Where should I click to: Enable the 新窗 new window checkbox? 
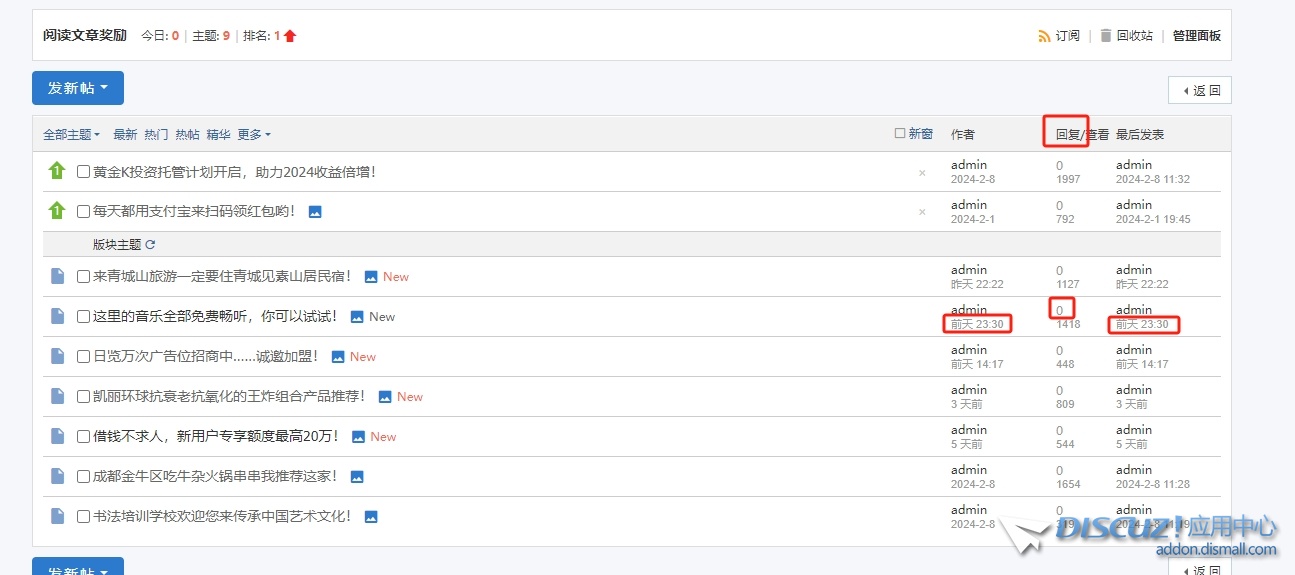coord(900,133)
